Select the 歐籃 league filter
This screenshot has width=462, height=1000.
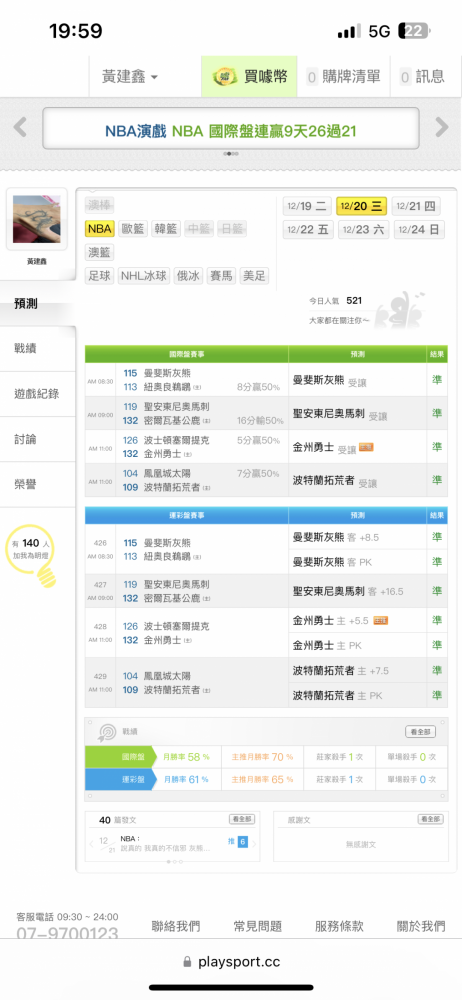133,229
